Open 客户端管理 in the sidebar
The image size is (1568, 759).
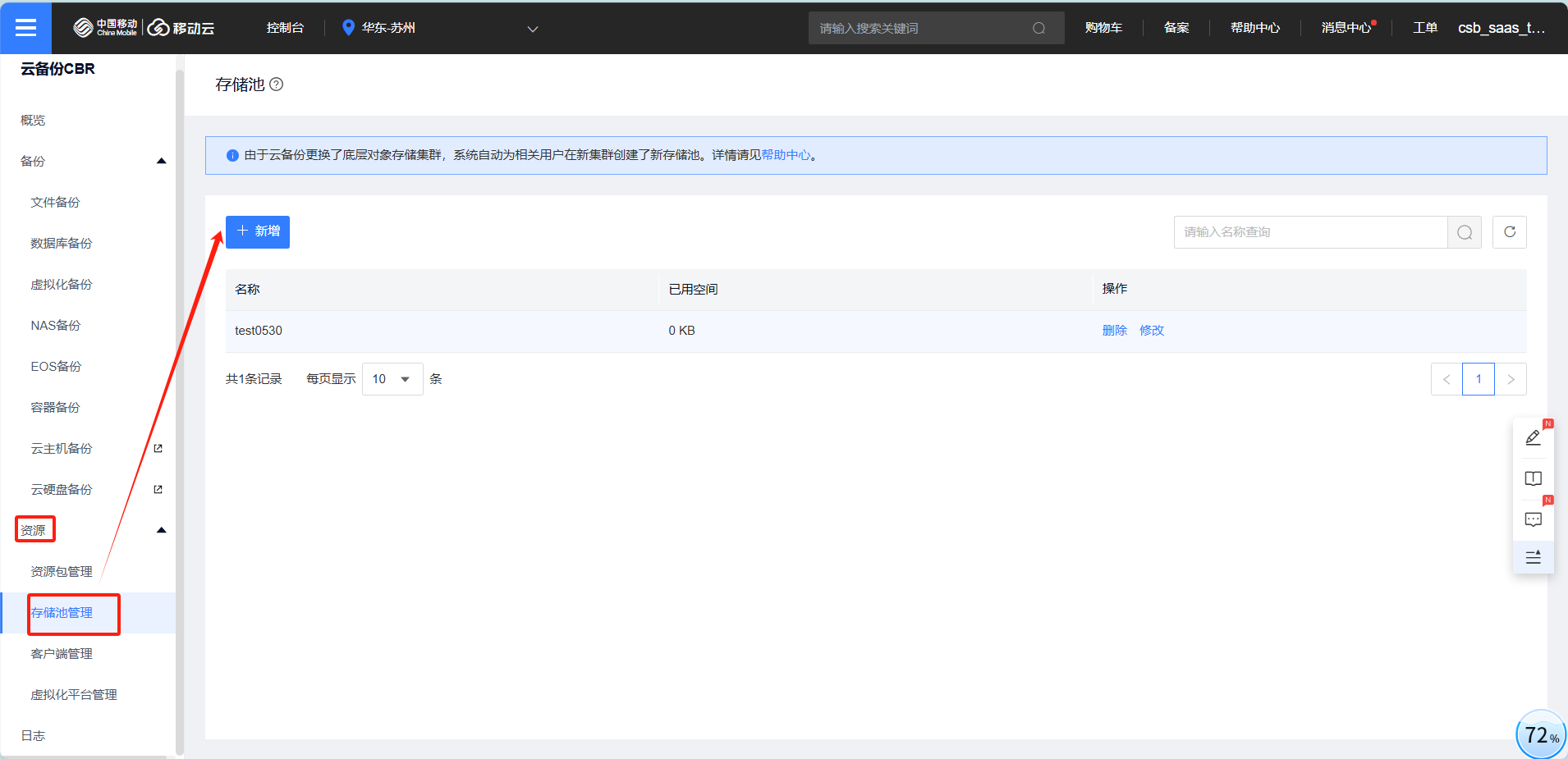(62, 653)
